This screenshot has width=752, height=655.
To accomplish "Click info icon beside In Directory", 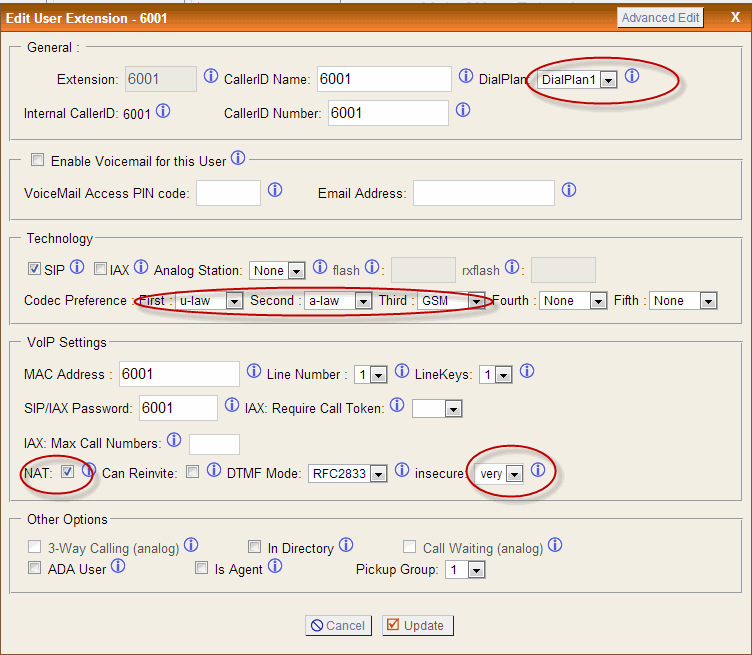I will [346, 545].
